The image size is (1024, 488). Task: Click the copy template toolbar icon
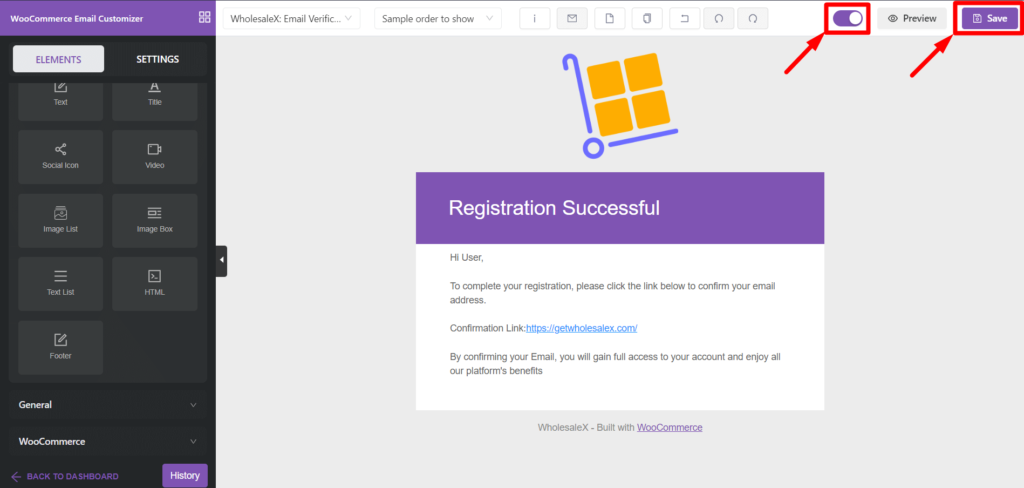[x=647, y=19]
